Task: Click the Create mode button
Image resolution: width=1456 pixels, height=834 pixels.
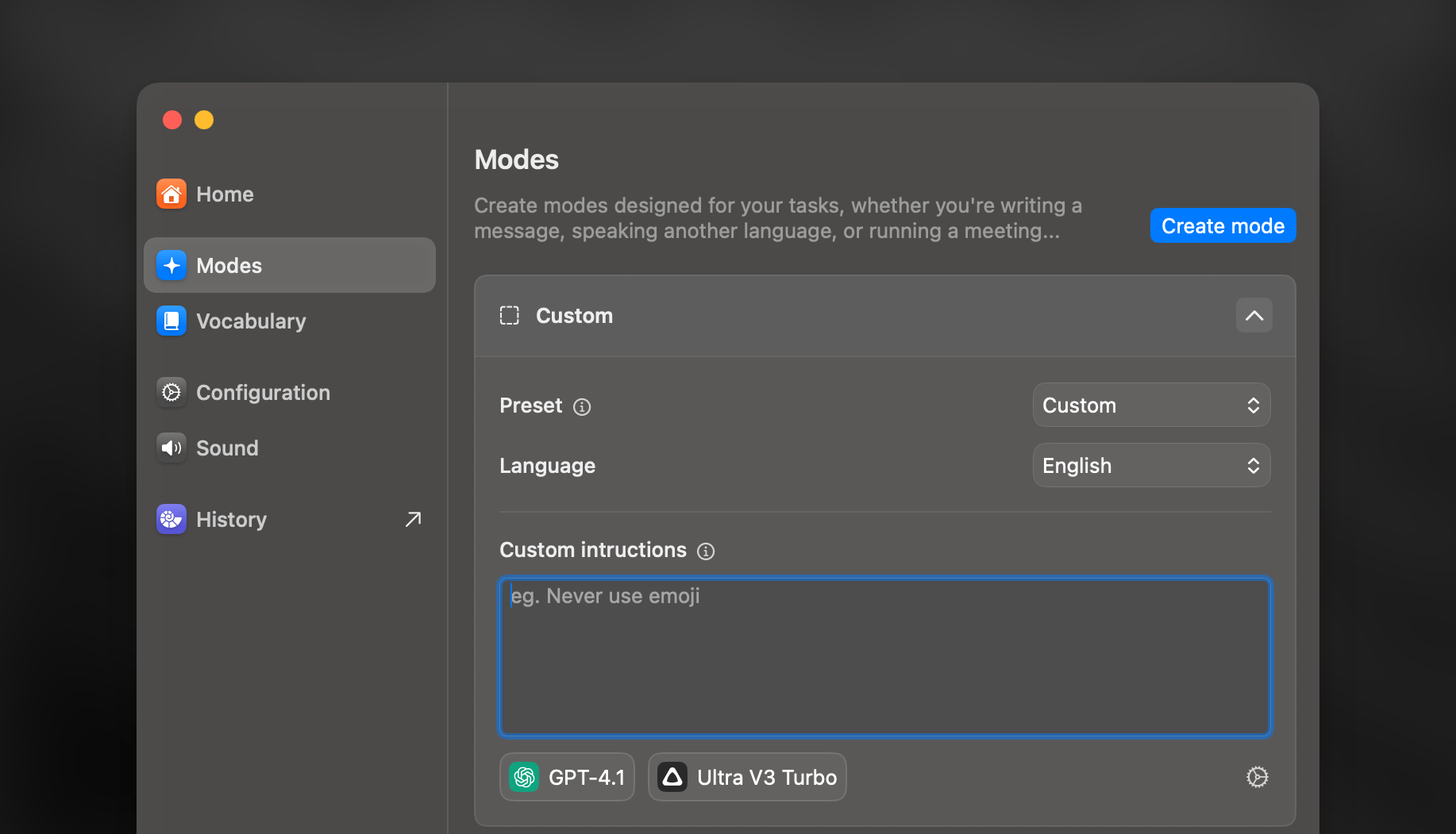Action: (x=1223, y=226)
